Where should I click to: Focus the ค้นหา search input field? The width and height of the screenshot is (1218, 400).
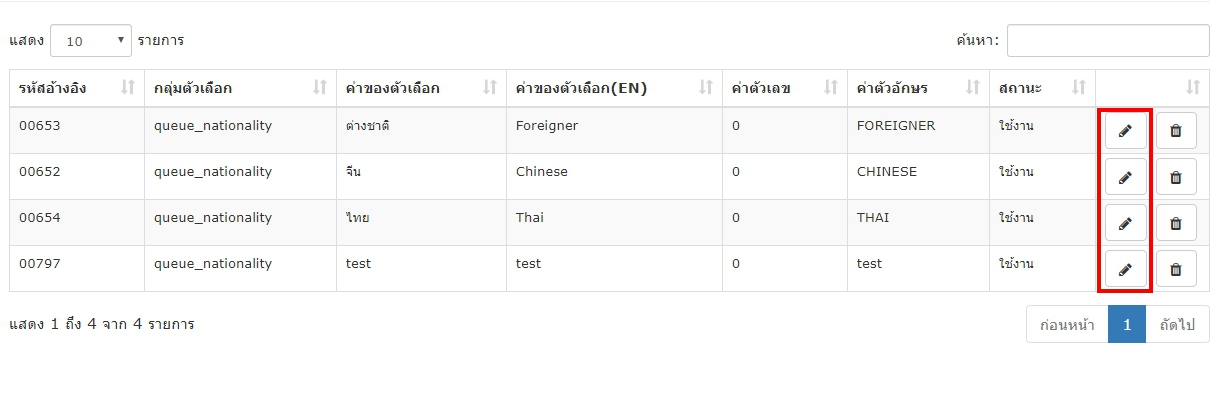tap(1108, 41)
